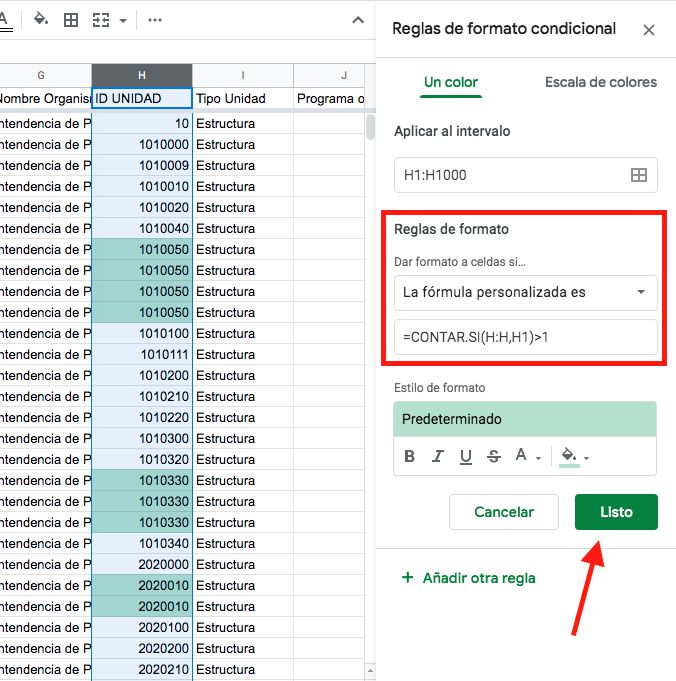Select column J header
Screen dimensions: 676x681
pos(329,75)
